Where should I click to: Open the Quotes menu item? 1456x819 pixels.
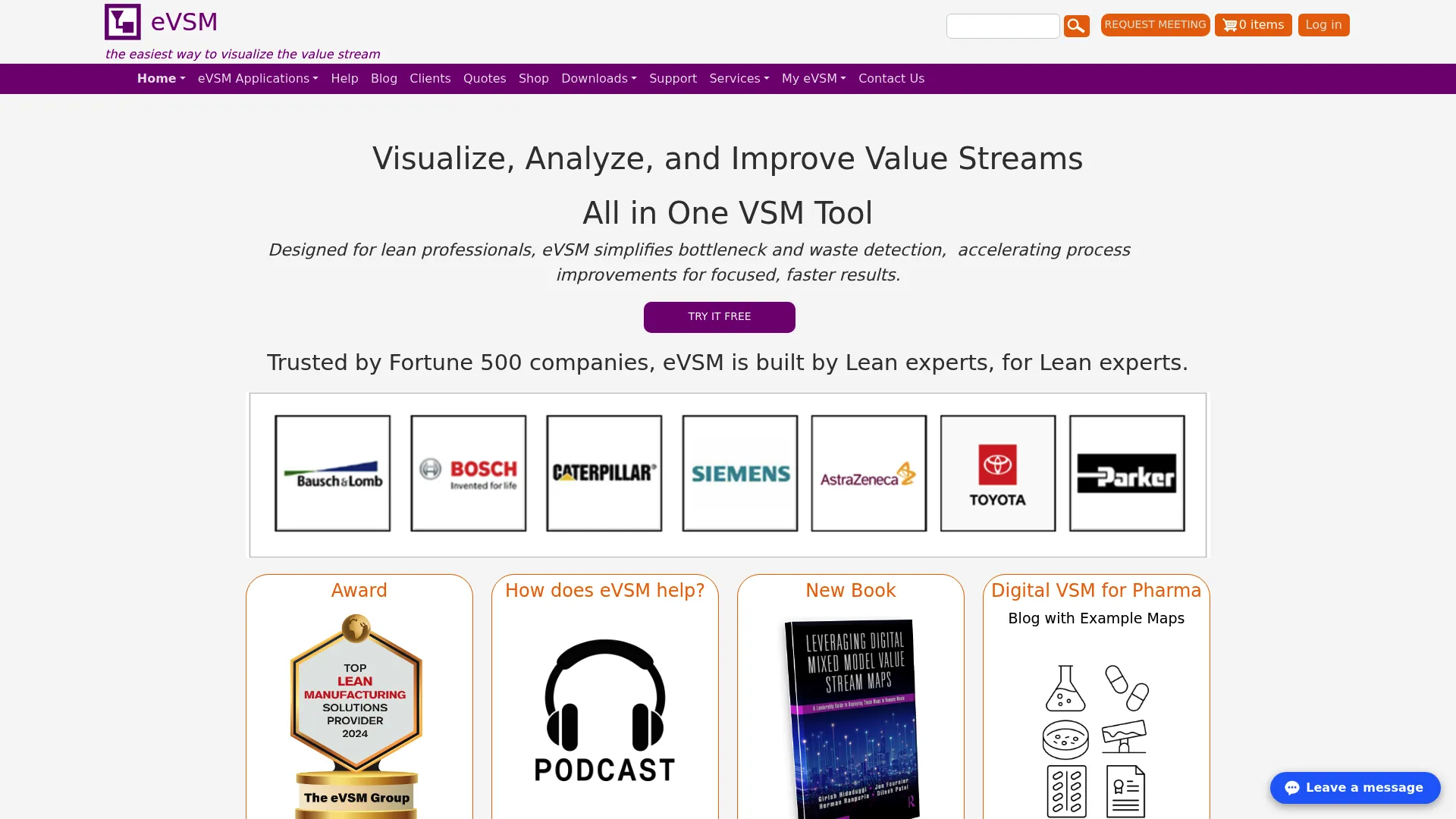pyautogui.click(x=485, y=79)
